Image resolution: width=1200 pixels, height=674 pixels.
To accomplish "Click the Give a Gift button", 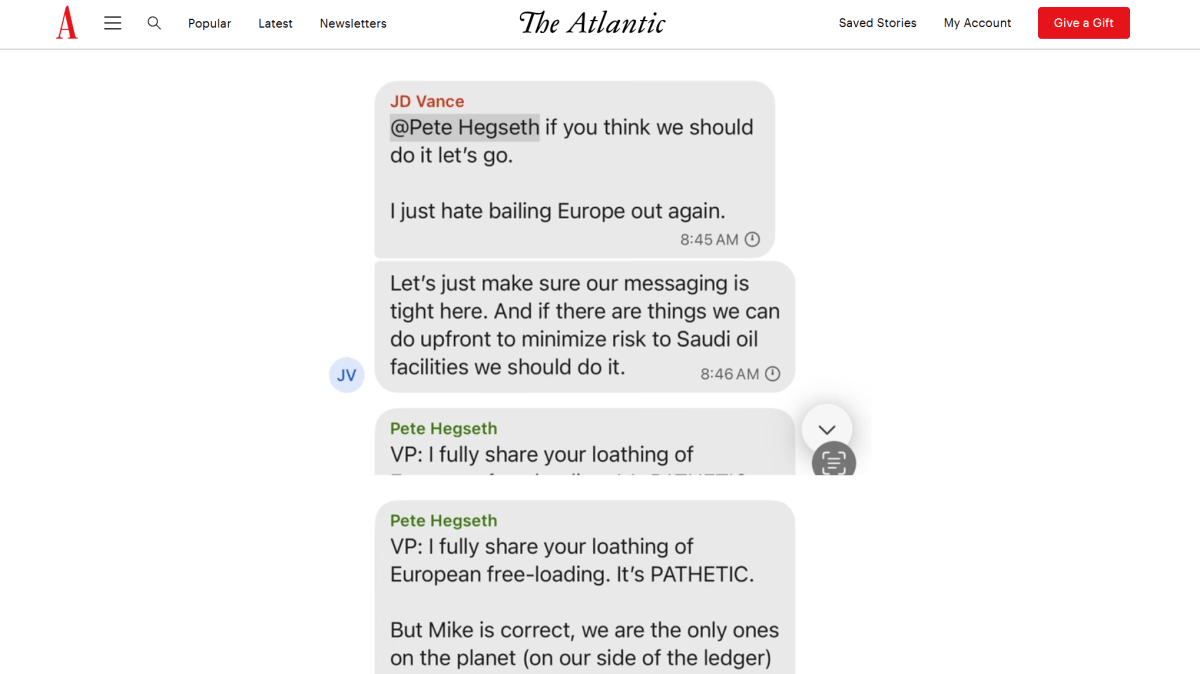I will [1083, 22].
